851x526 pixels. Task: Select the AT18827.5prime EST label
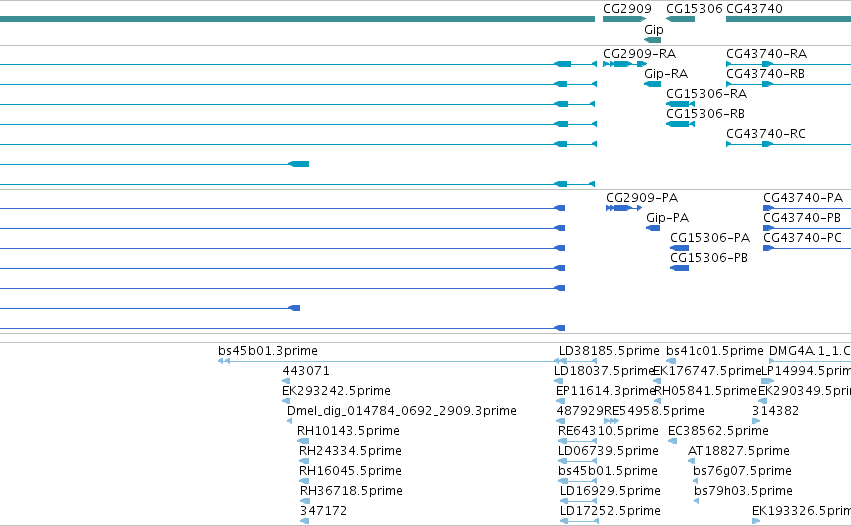(739, 452)
